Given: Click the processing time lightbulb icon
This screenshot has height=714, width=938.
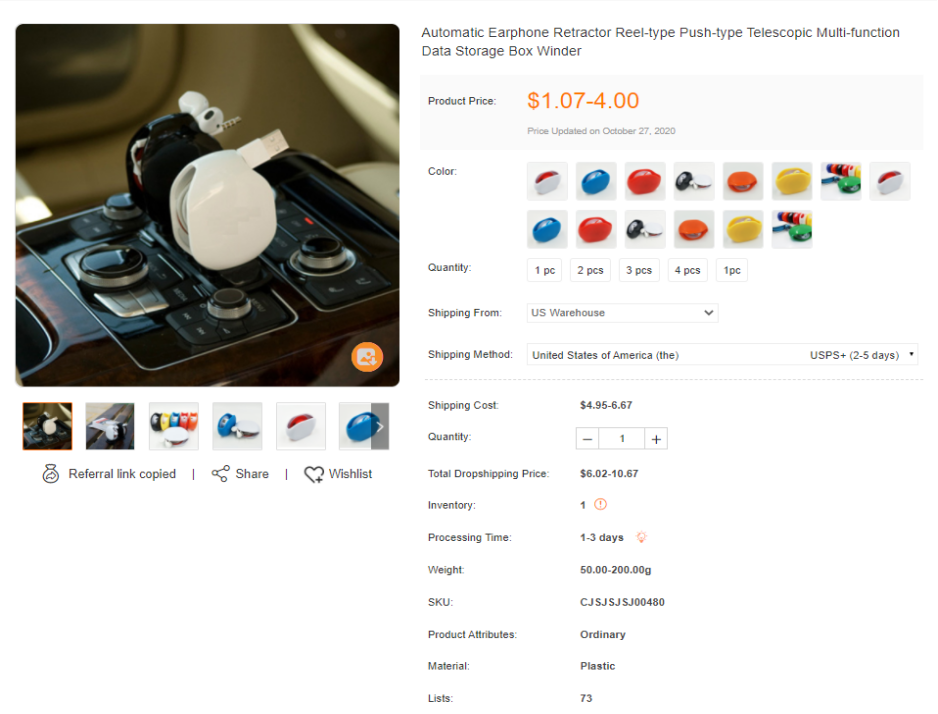Looking at the screenshot, I should point(641,536).
